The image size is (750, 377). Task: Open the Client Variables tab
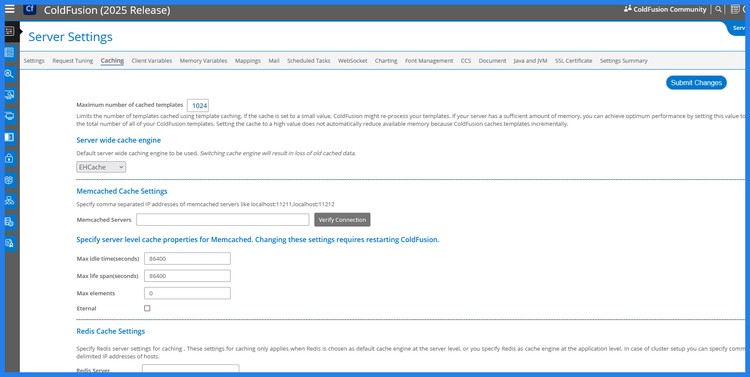click(152, 61)
